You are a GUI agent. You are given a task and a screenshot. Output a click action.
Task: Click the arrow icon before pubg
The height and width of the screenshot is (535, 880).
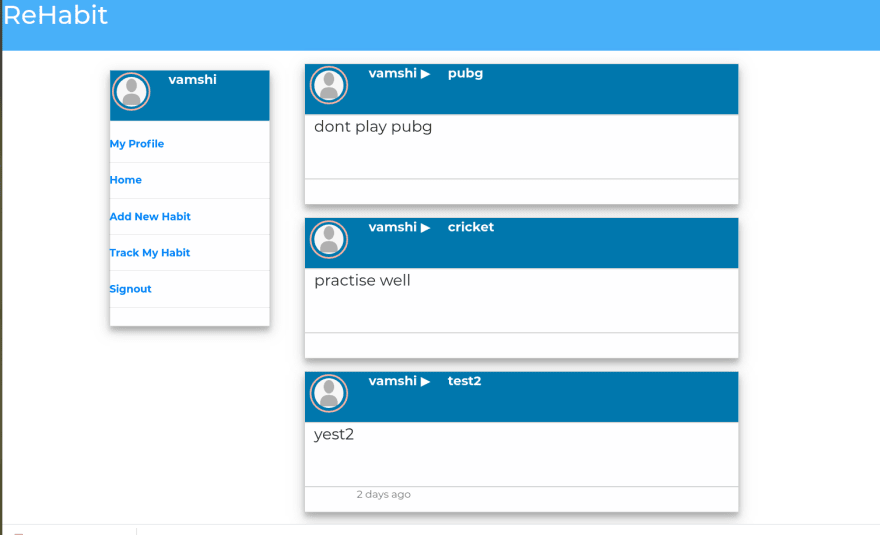click(425, 74)
